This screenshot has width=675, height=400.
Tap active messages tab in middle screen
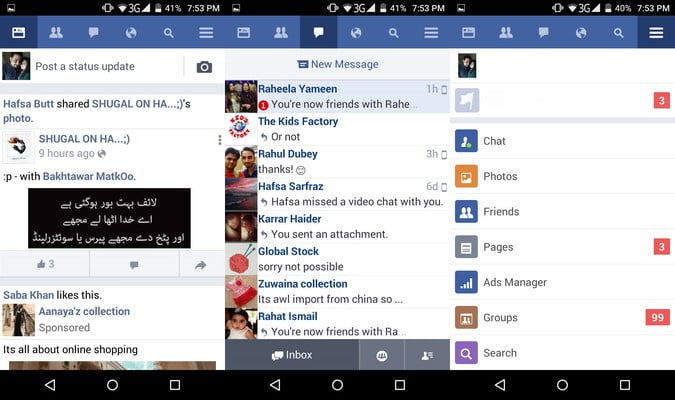click(x=319, y=32)
